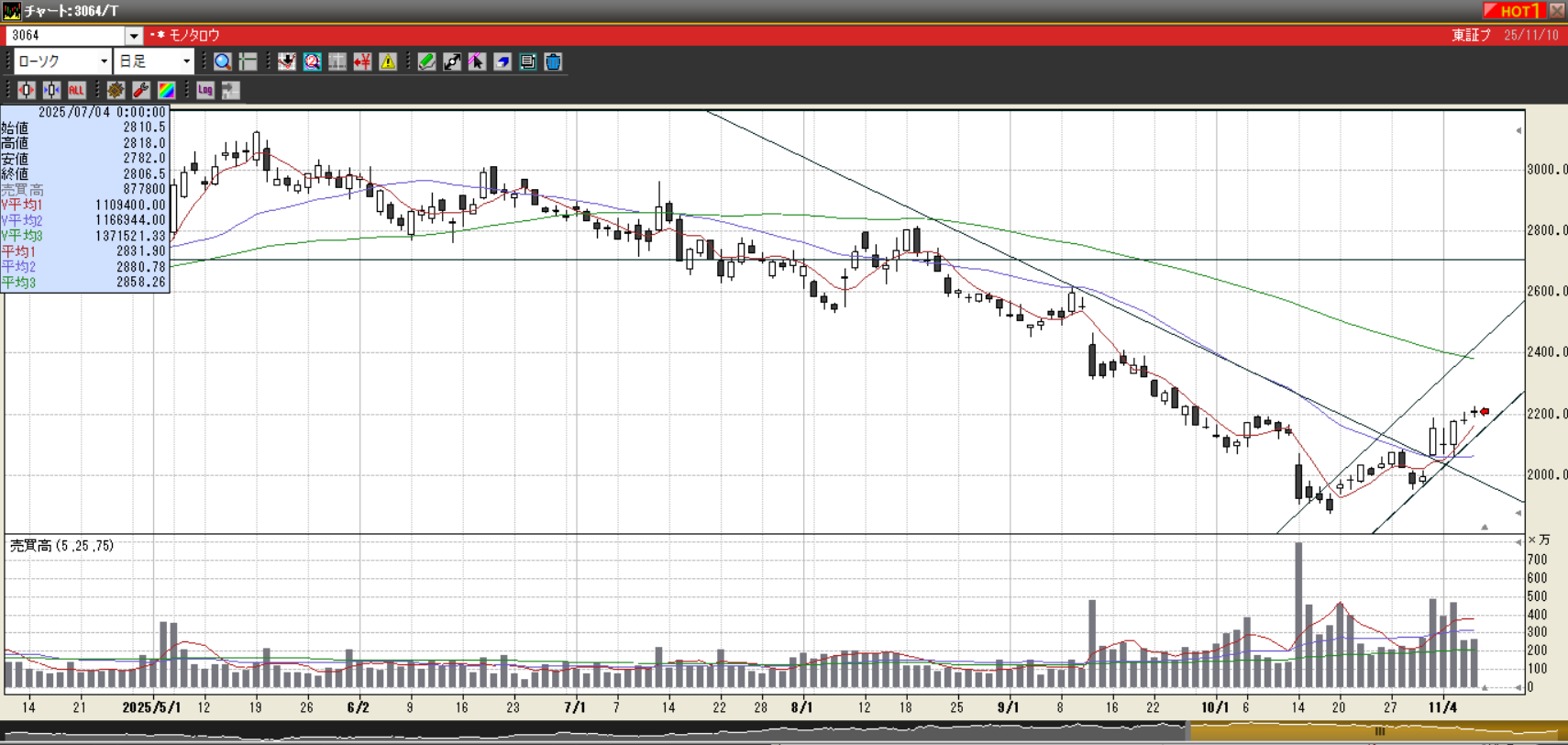
Task: Open the red wrench settings tool
Action: [x=140, y=90]
